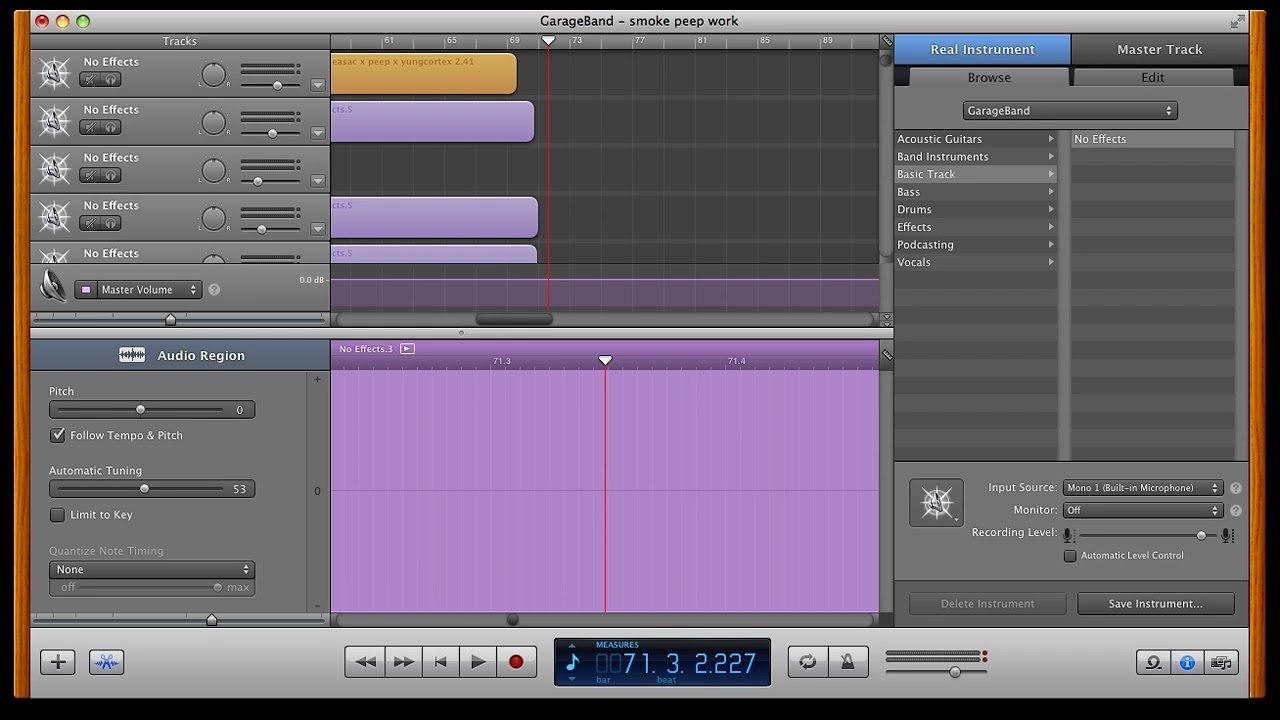The height and width of the screenshot is (720, 1280).
Task: Fast forward the song
Action: (403, 662)
